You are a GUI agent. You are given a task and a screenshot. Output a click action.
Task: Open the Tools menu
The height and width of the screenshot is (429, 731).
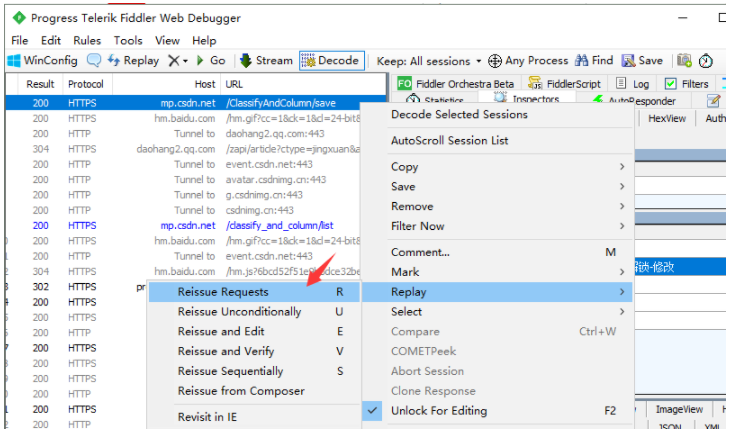[128, 41]
